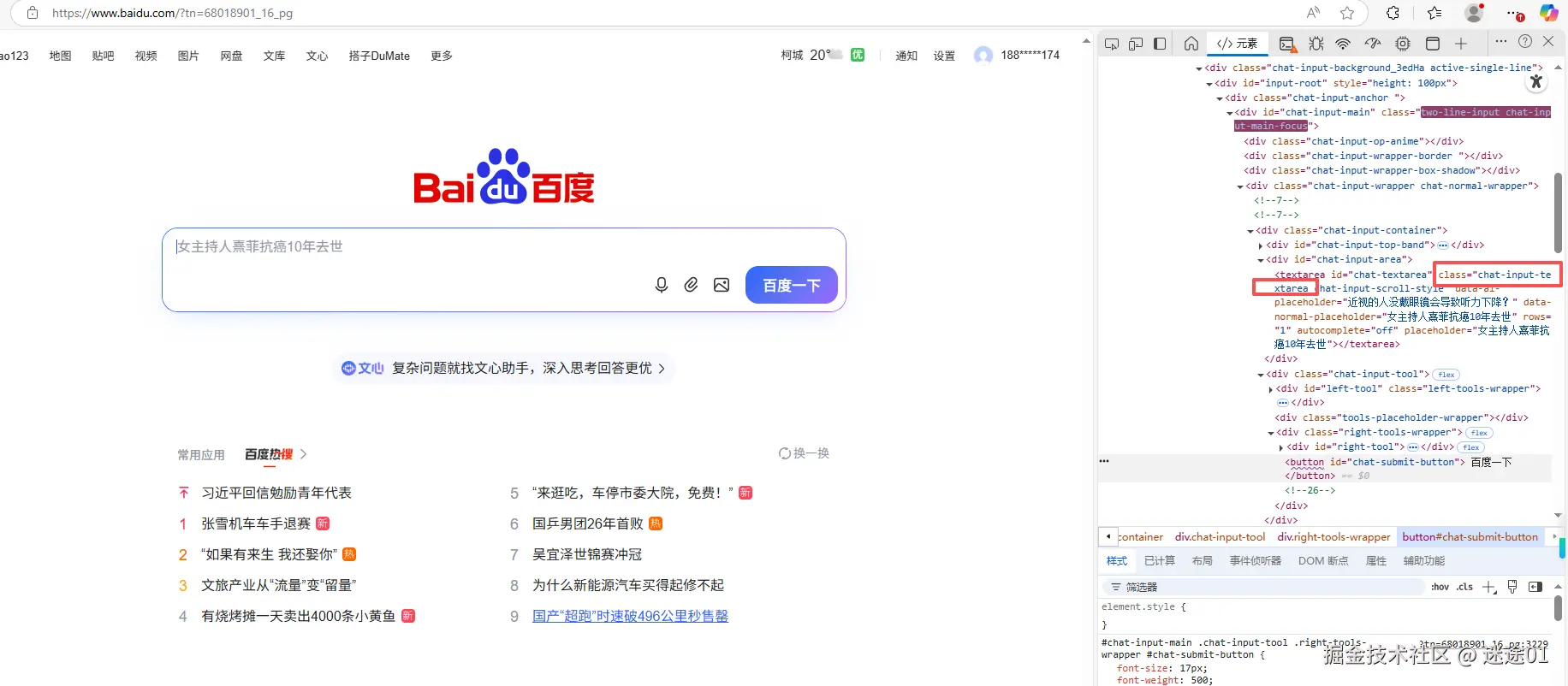Click the image search icon in search box

tap(722, 285)
